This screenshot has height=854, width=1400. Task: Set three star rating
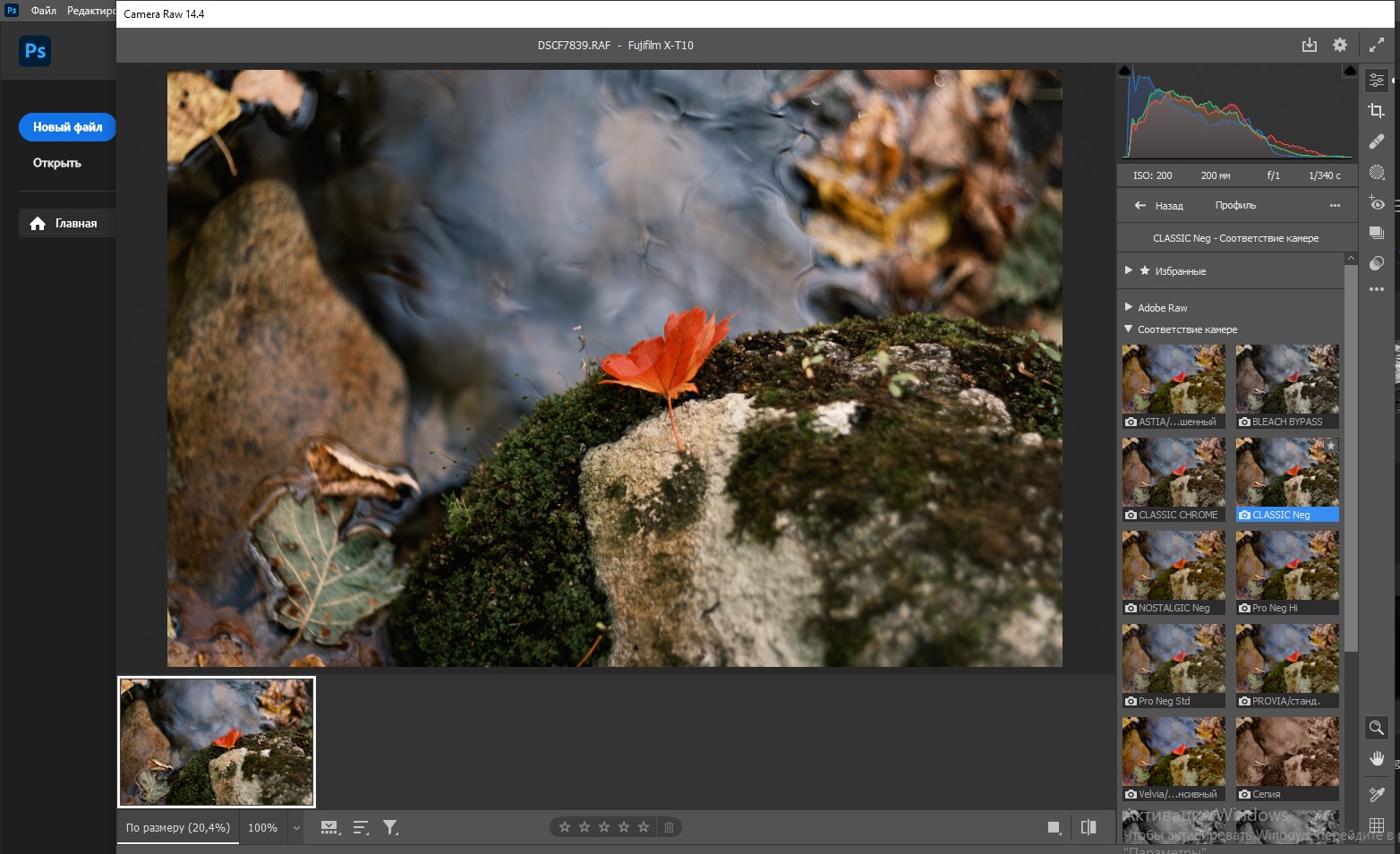coord(604,827)
